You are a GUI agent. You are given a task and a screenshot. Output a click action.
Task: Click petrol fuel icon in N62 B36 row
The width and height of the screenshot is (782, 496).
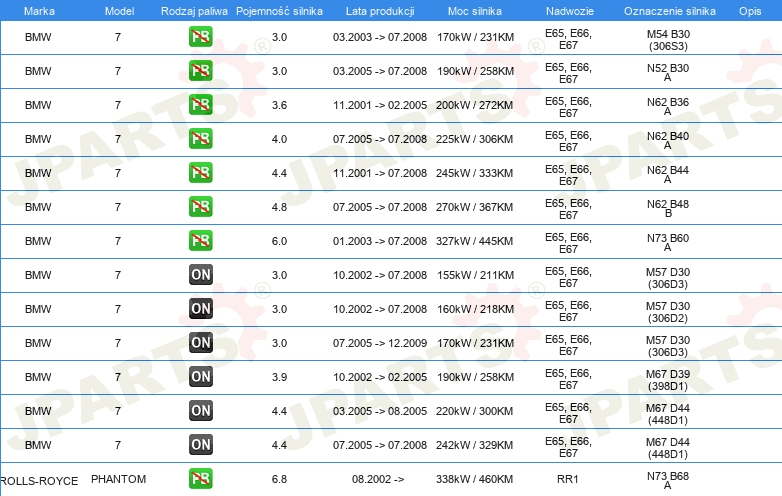[x=200, y=105]
